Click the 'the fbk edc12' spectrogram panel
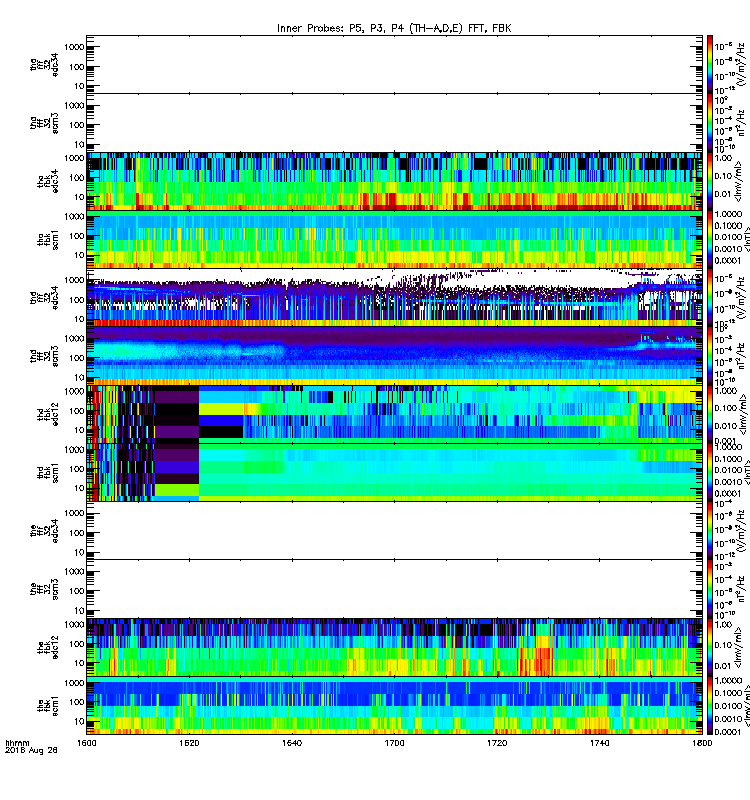The image size is (750, 800). coord(394,647)
